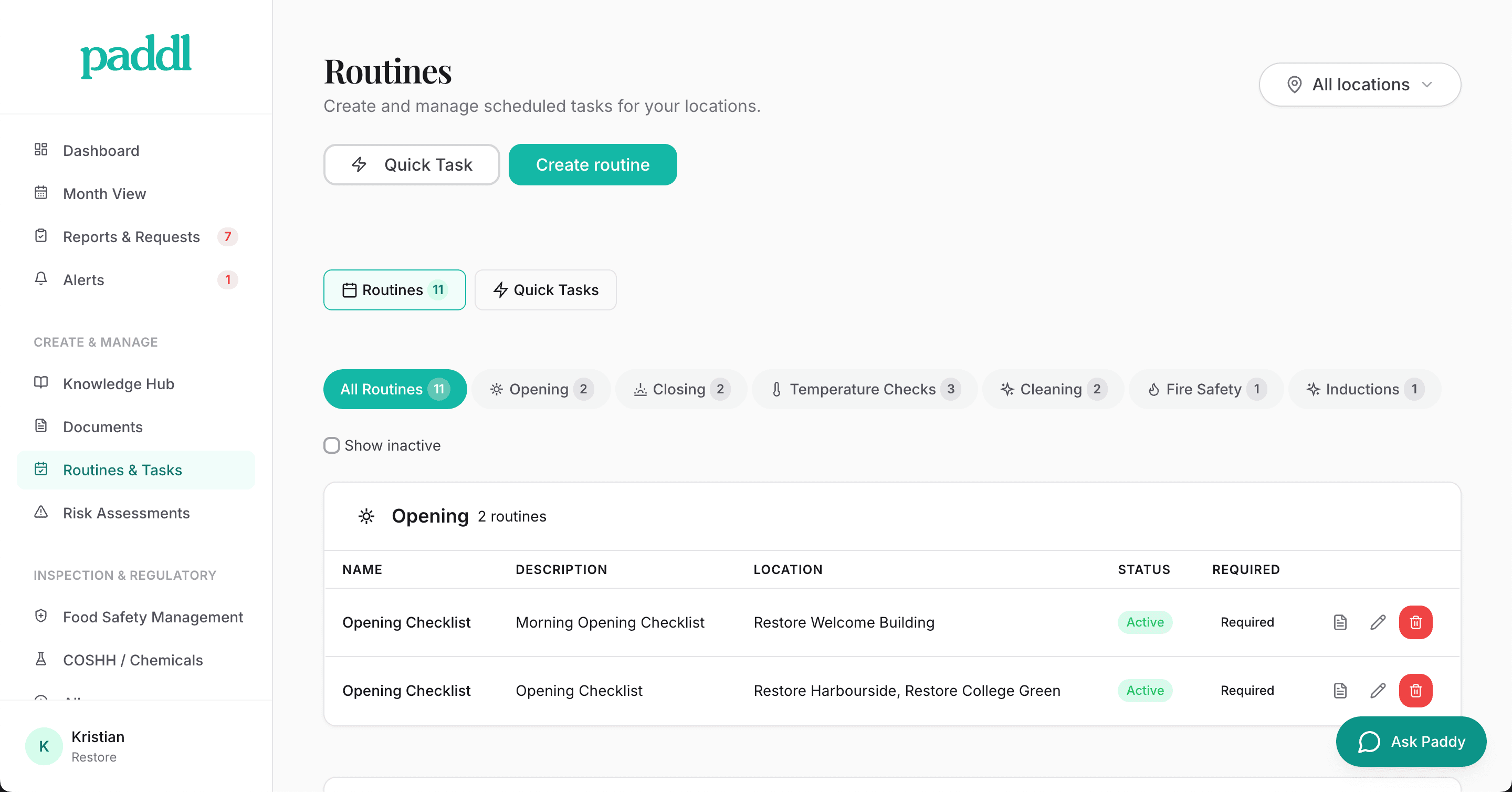Screen dimensions: 1512x792
Task: Click the Month View calendar icon
Action: pos(41,192)
